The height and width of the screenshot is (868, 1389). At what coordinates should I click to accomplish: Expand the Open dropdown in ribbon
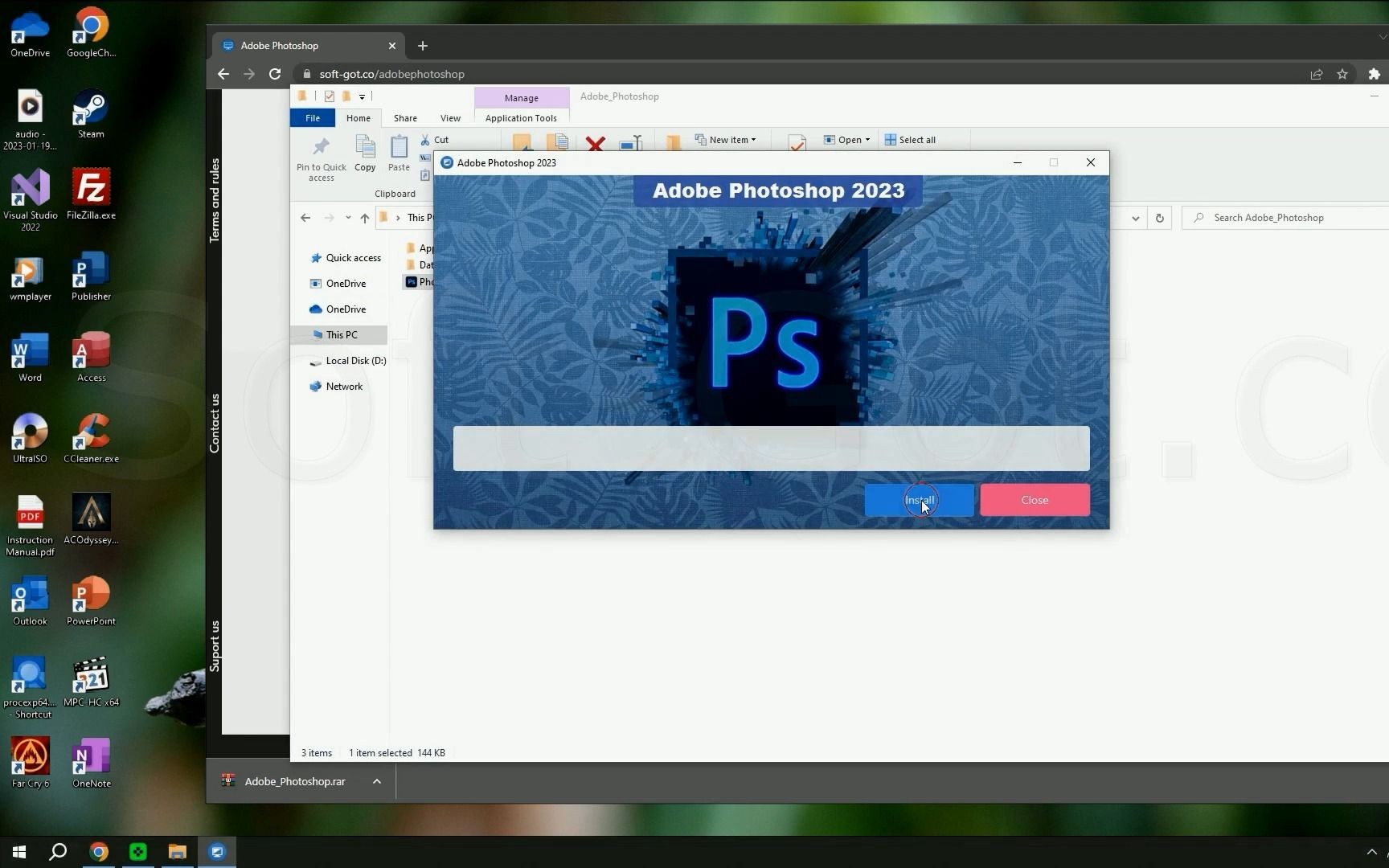(846, 140)
